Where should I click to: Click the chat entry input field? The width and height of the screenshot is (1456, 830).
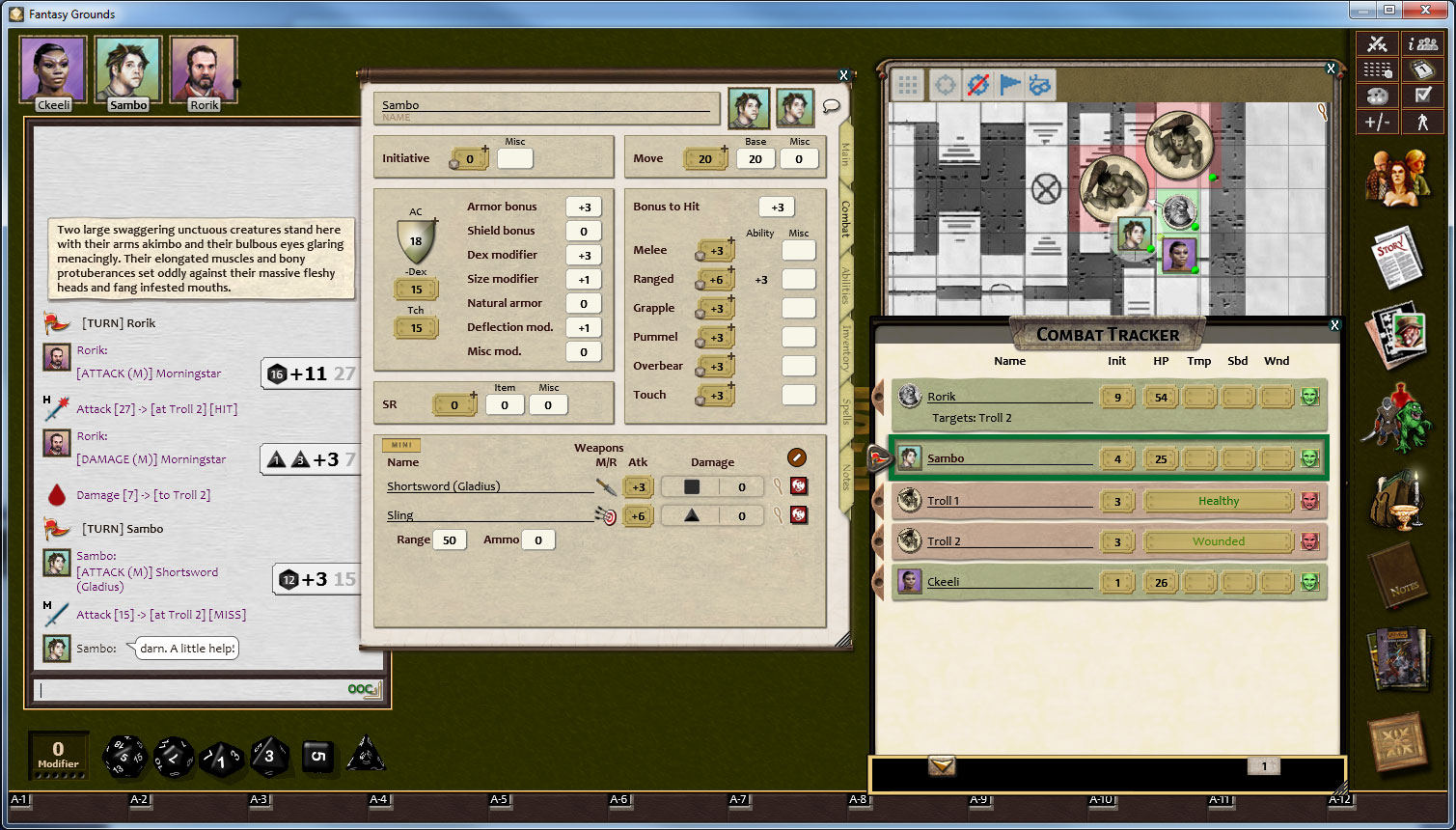193,689
